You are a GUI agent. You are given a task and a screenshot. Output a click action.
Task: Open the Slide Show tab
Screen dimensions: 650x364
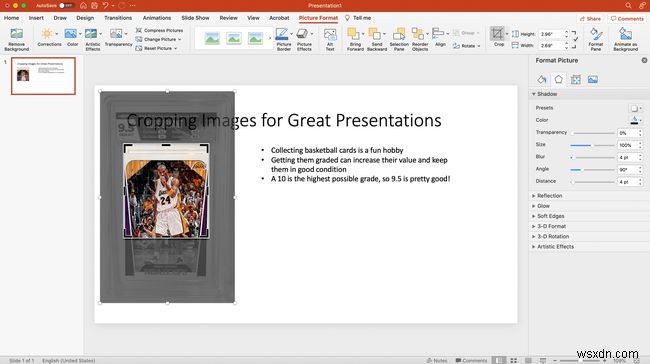195,18
